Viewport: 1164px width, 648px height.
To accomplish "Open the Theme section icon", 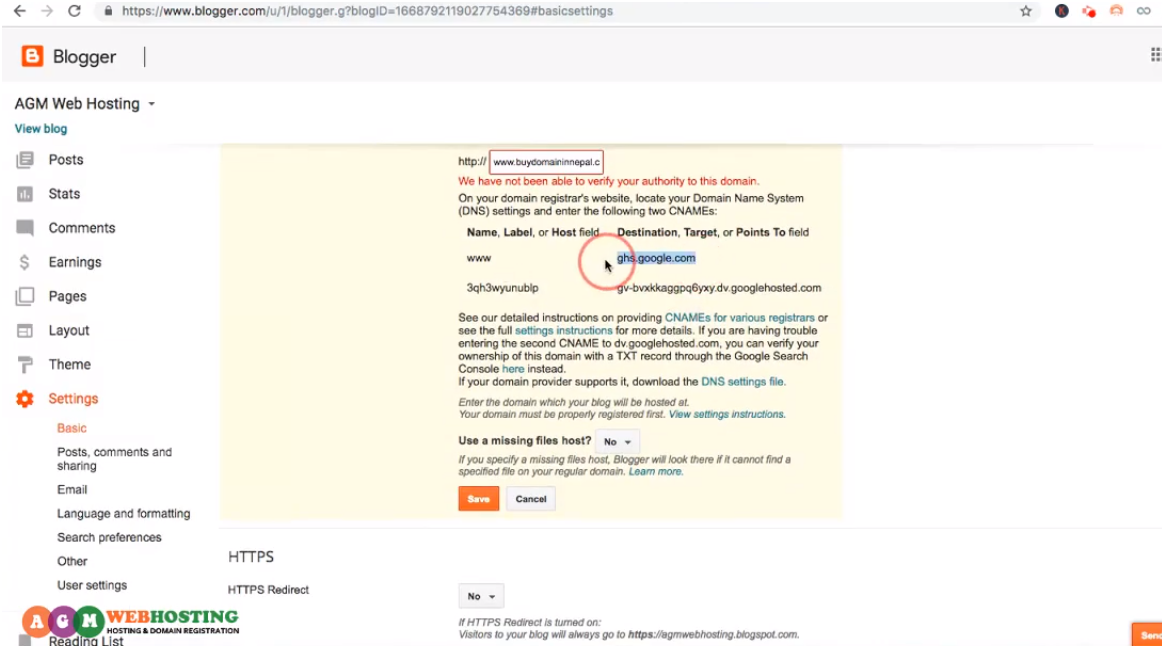I will (x=24, y=364).
